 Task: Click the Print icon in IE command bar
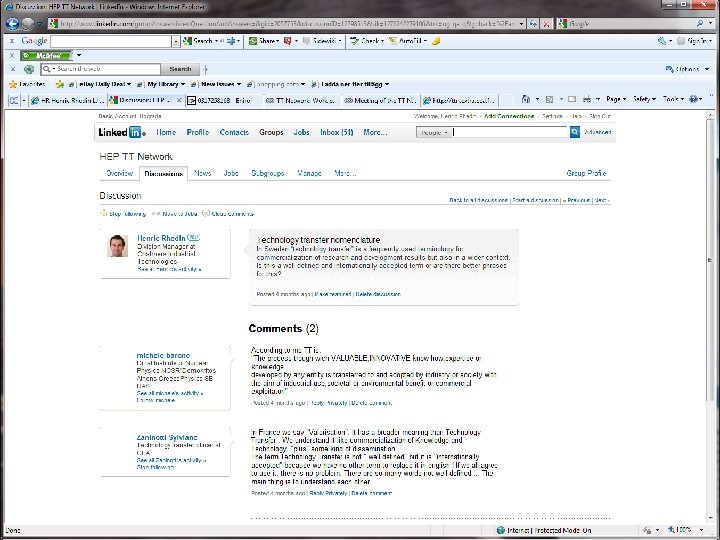coord(587,99)
